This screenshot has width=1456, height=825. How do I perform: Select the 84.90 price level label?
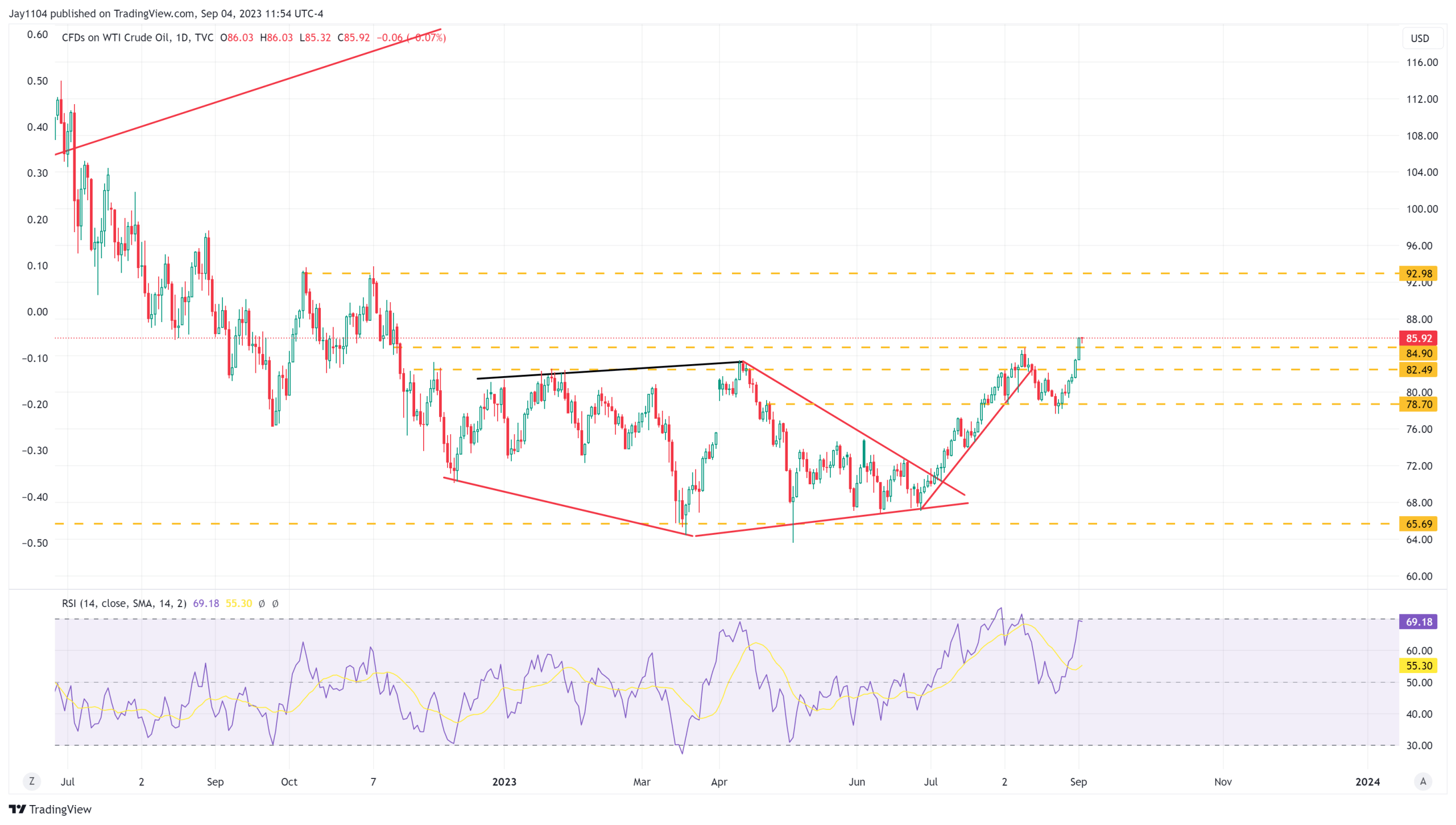pyautogui.click(x=1418, y=353)
